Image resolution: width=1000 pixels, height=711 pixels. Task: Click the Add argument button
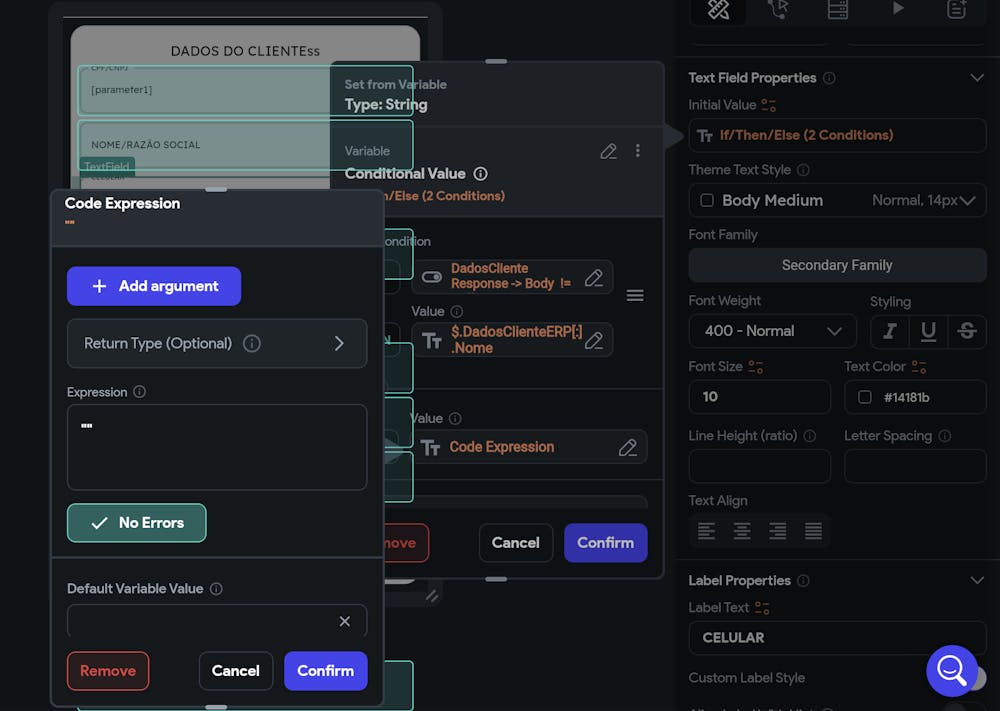[154, 286]
